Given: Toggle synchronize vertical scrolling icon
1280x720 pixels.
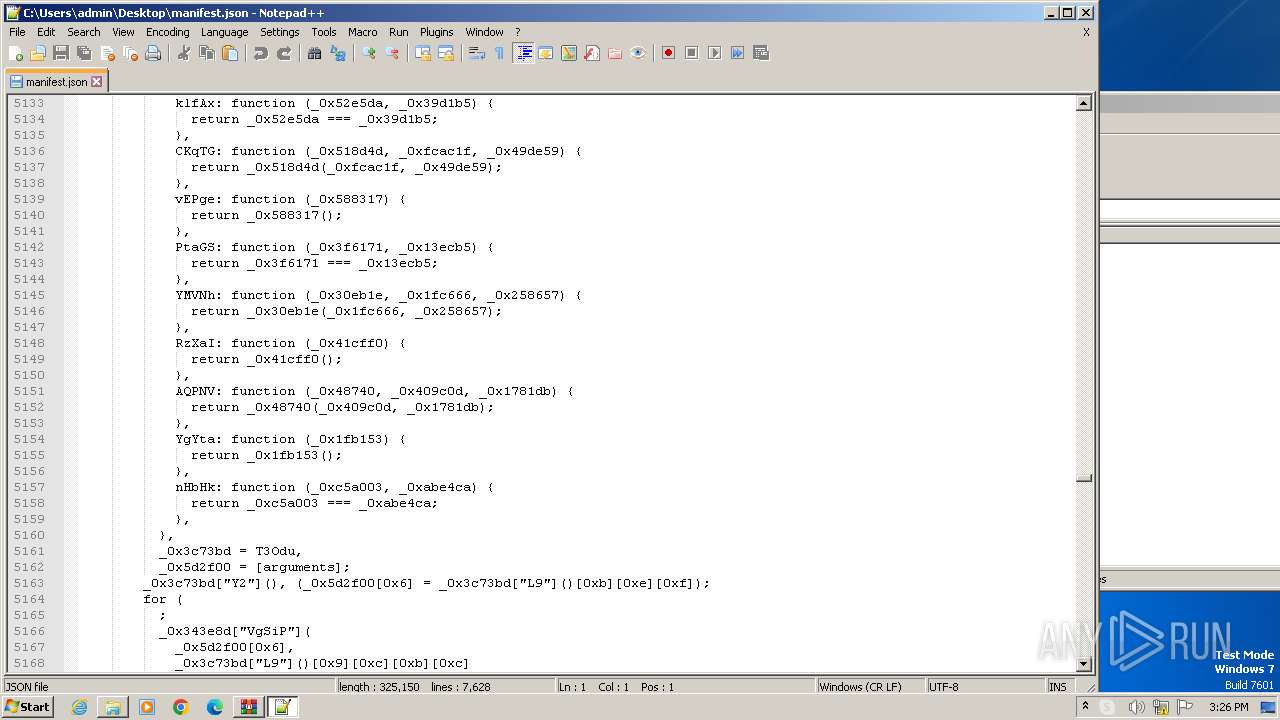Looking at the screenshot, I should coord(423,53).
